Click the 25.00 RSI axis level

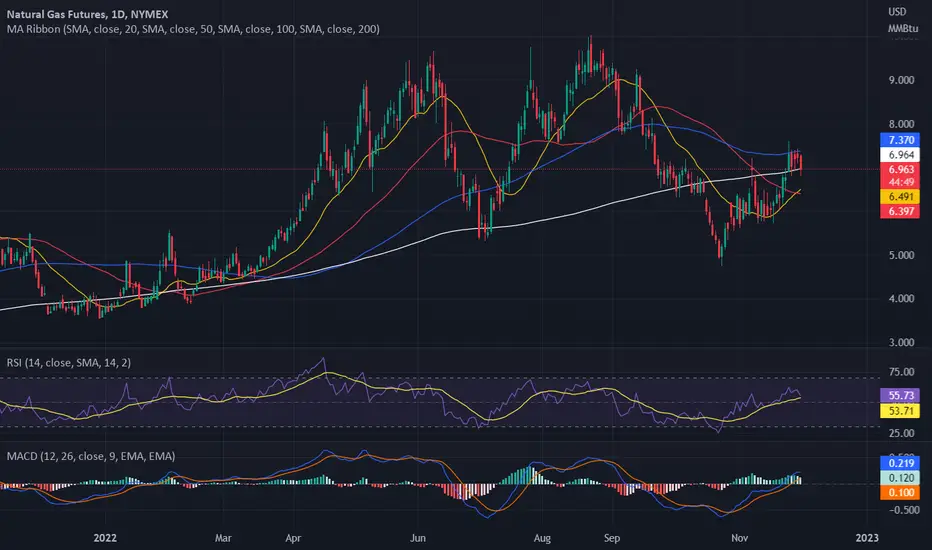pos(901,433)
